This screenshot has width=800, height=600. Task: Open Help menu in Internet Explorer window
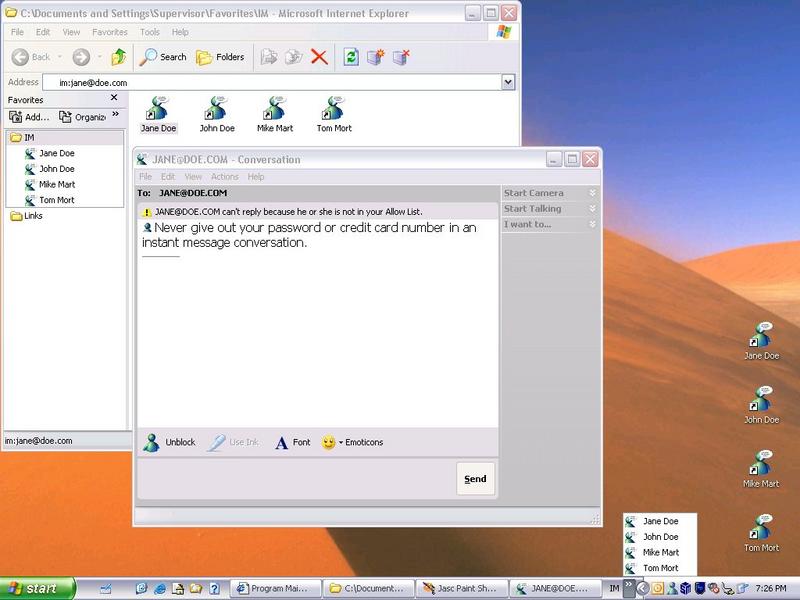180,32
